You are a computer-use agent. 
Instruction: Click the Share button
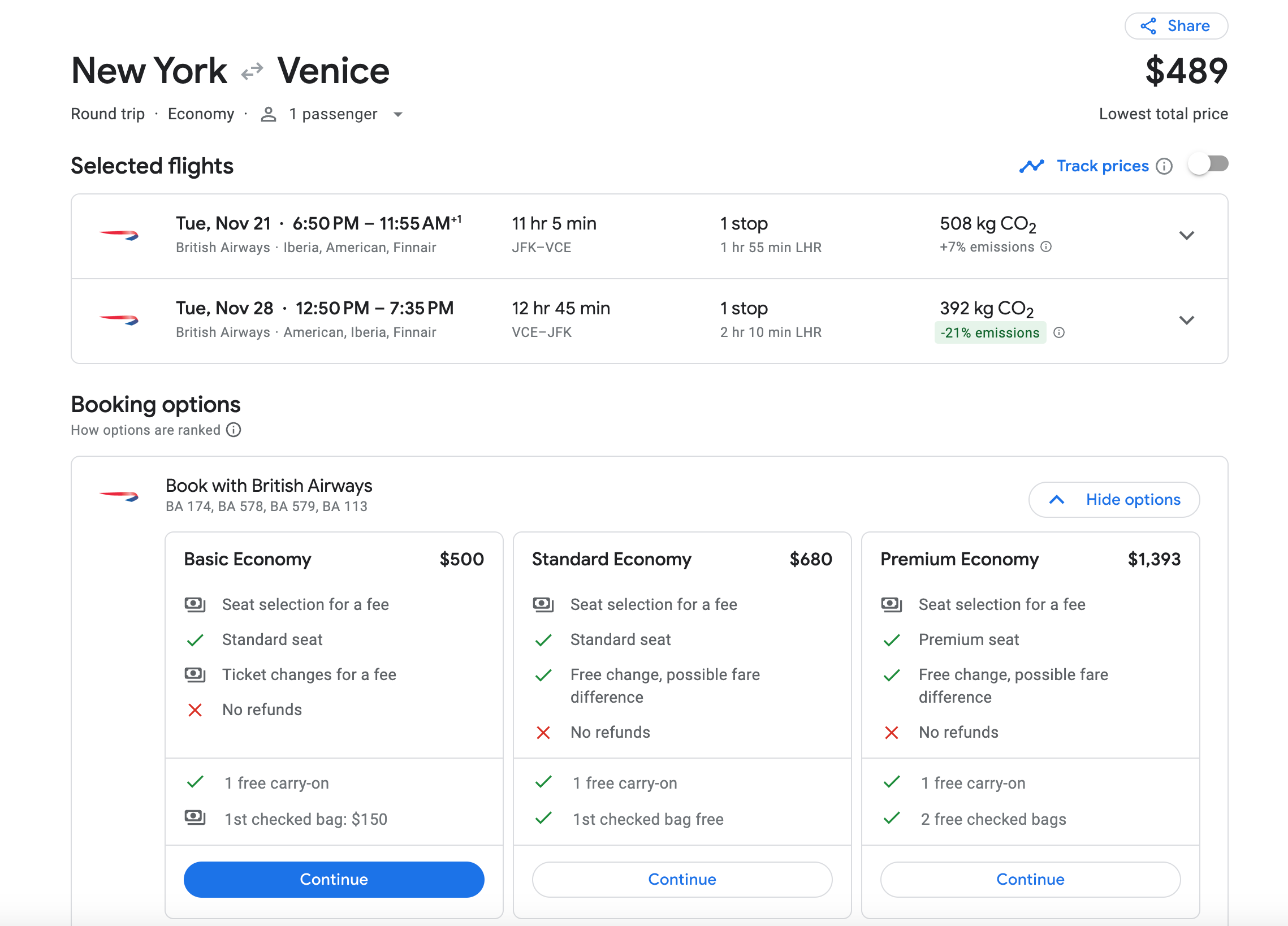click(1175, 26)
